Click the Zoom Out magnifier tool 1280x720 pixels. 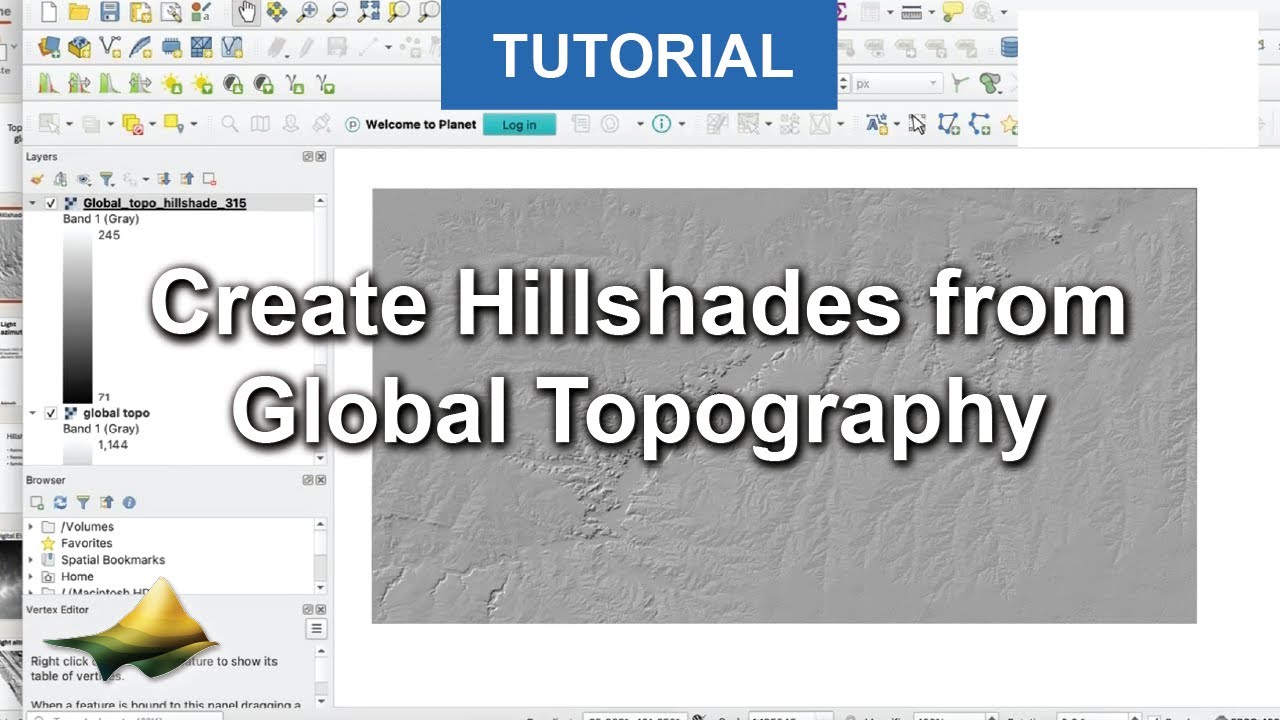(338, 12)
